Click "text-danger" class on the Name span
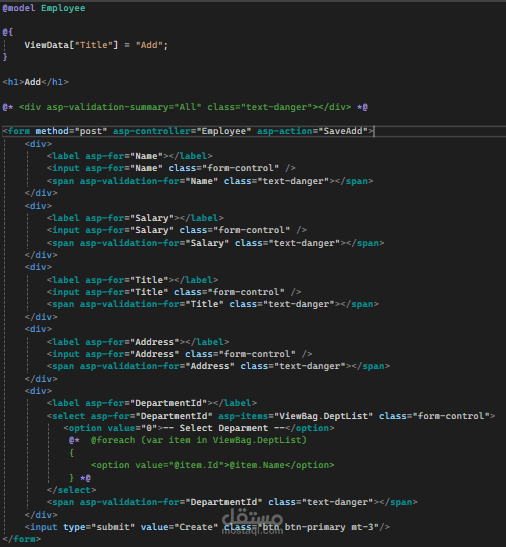 [296, 181]
